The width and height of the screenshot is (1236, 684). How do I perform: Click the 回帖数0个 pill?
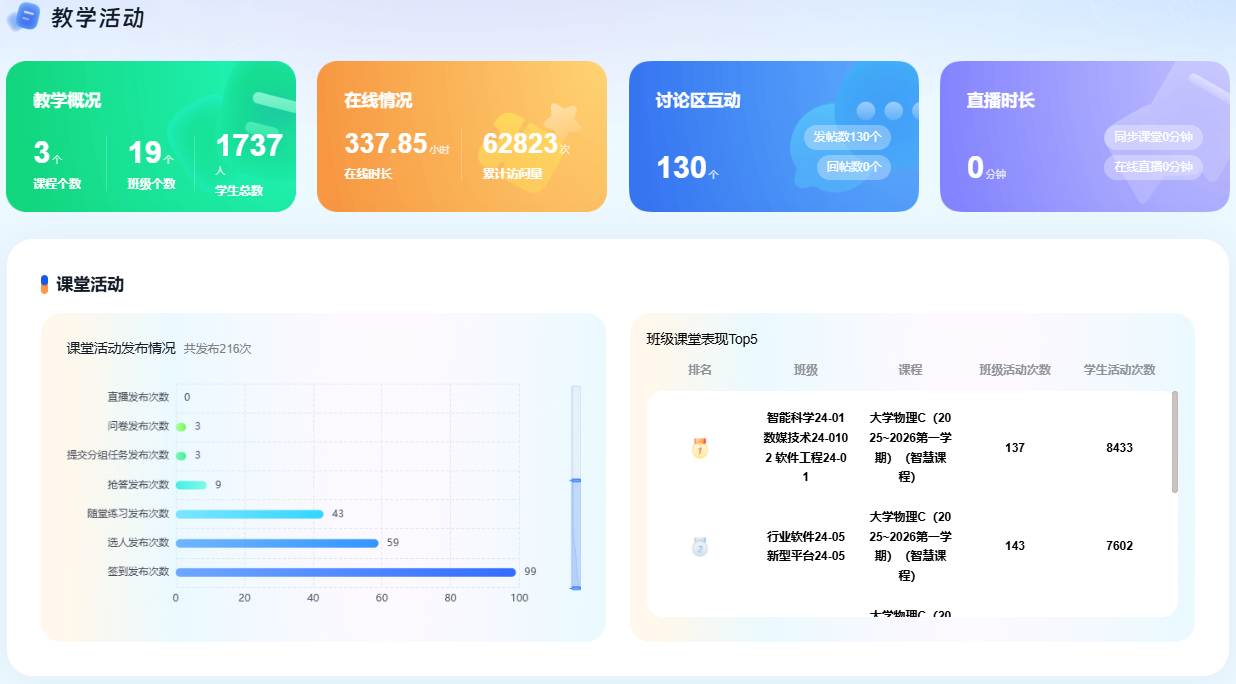pos(853,167)
